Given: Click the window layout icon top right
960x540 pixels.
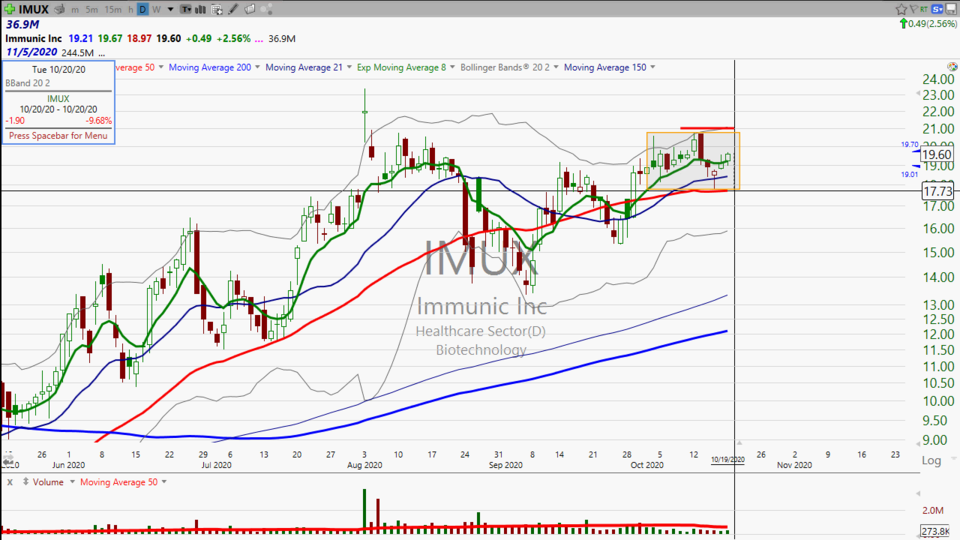Looking at the screenshot, I should 951,9.
